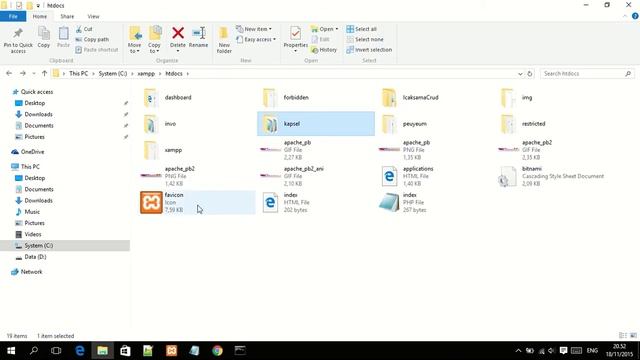Expand the xampp breadcrumb chevron
The width and height of the screenshot is (640, 360).
coord(160,74)
